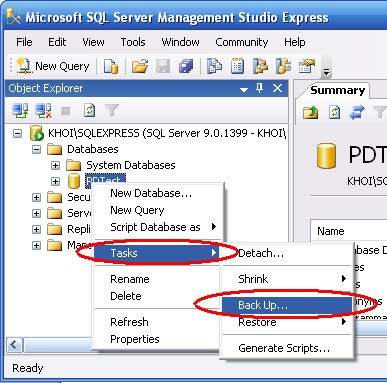Click the Connect icon in Object Explorer
The height and width of the screenshot is (383, 387).
[x=20, y=111]
